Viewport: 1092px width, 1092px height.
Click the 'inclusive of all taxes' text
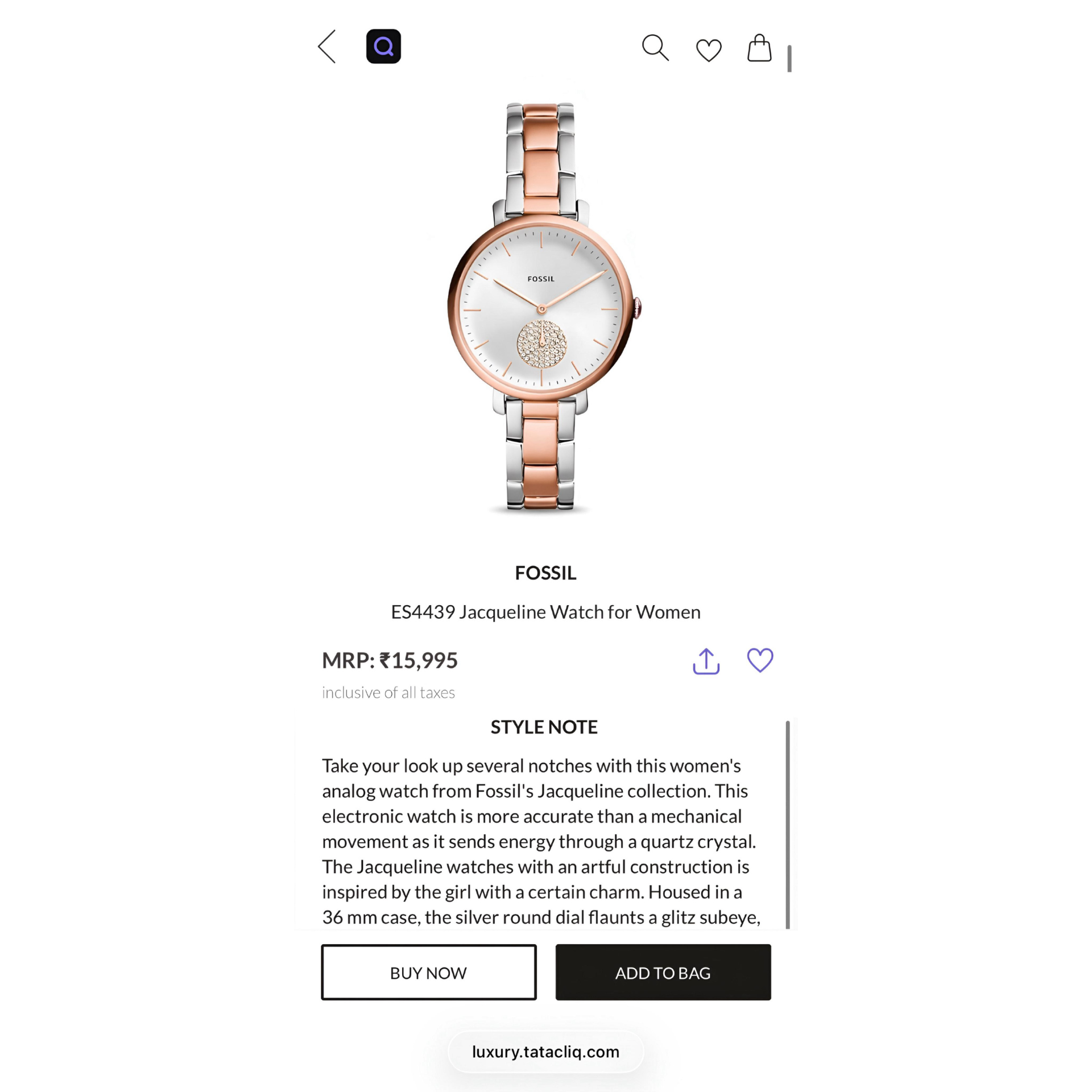[x=388, y=693]
